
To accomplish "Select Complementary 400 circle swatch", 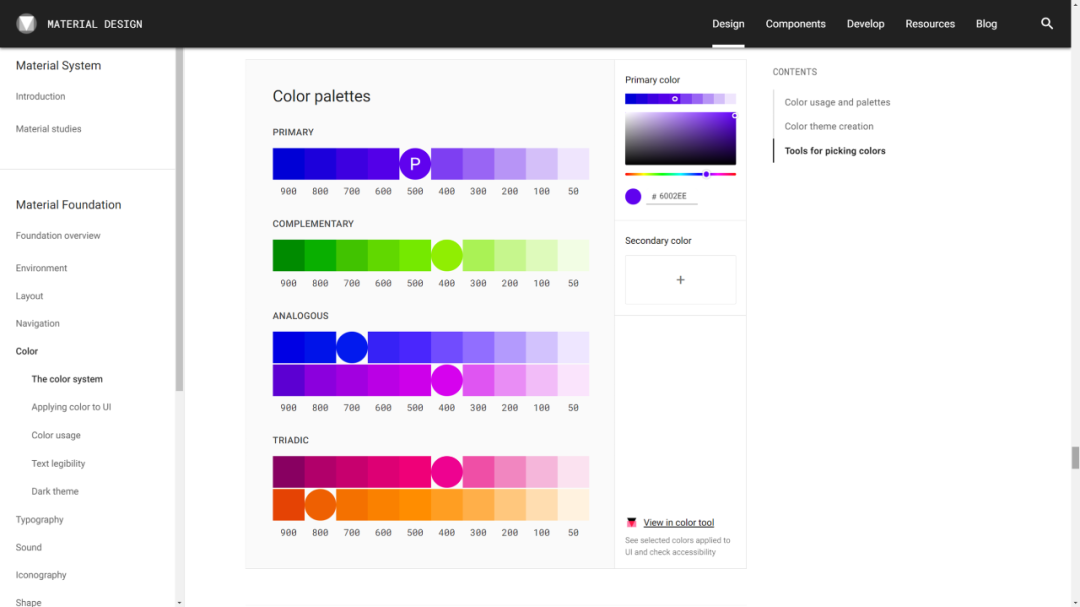I will click(446, 256).
